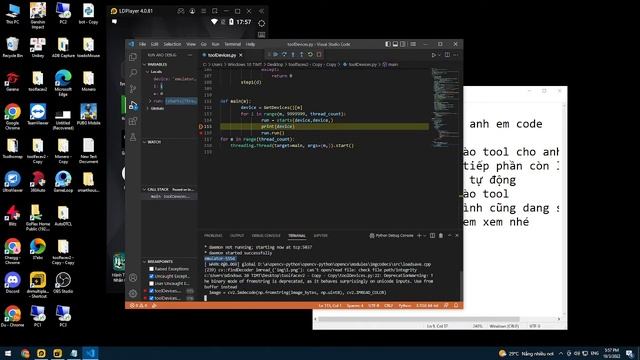Click Continue in the debug toolbar
Image resolution: width=640 pixels, height=360 pixels.
pyautogui.click(x=276, y=55)
